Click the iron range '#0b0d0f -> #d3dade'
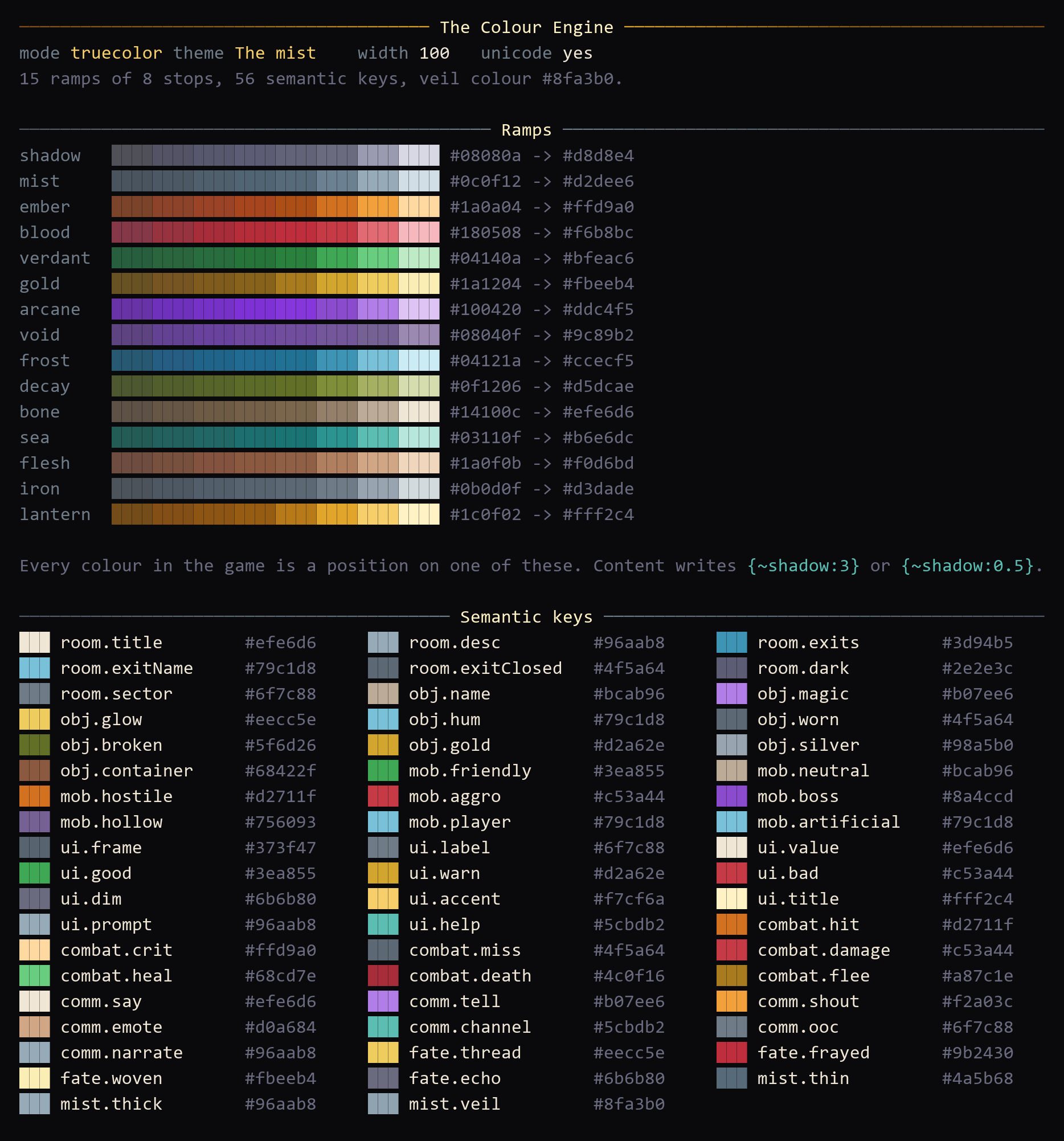Screen dimensions: 1064x1141 click(542, 488)
